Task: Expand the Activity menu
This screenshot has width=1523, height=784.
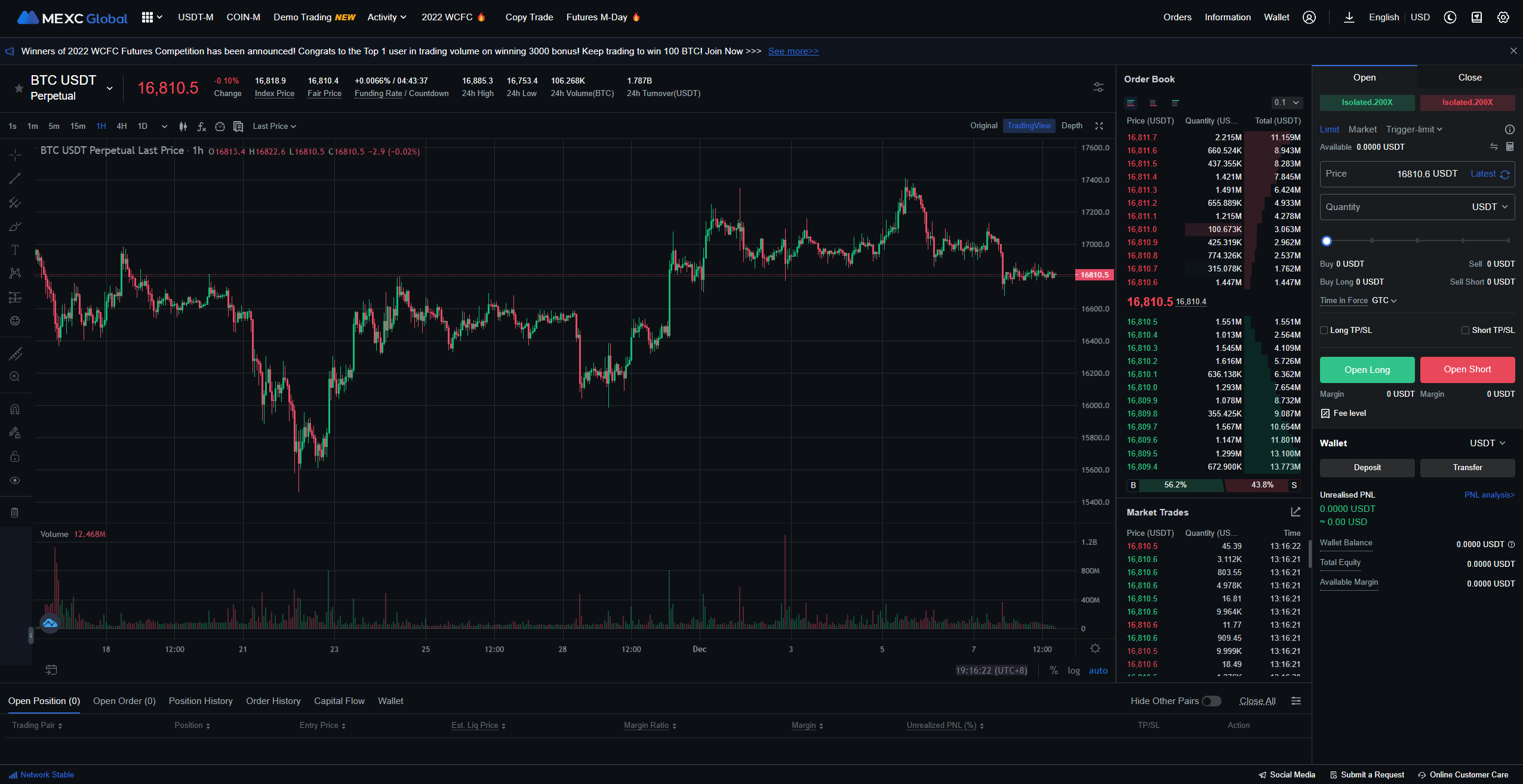Action: [x=387, y=17]
